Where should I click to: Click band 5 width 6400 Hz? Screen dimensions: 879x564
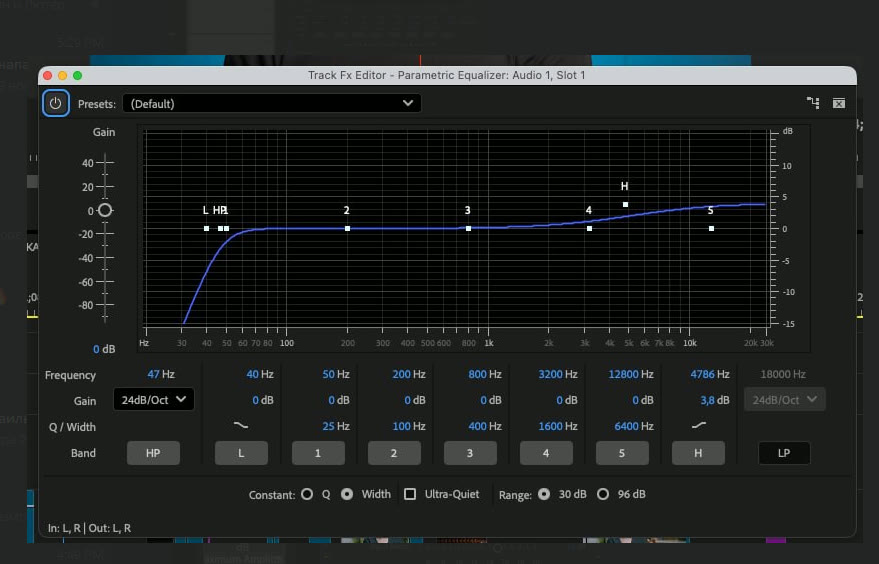pos(634,426)
